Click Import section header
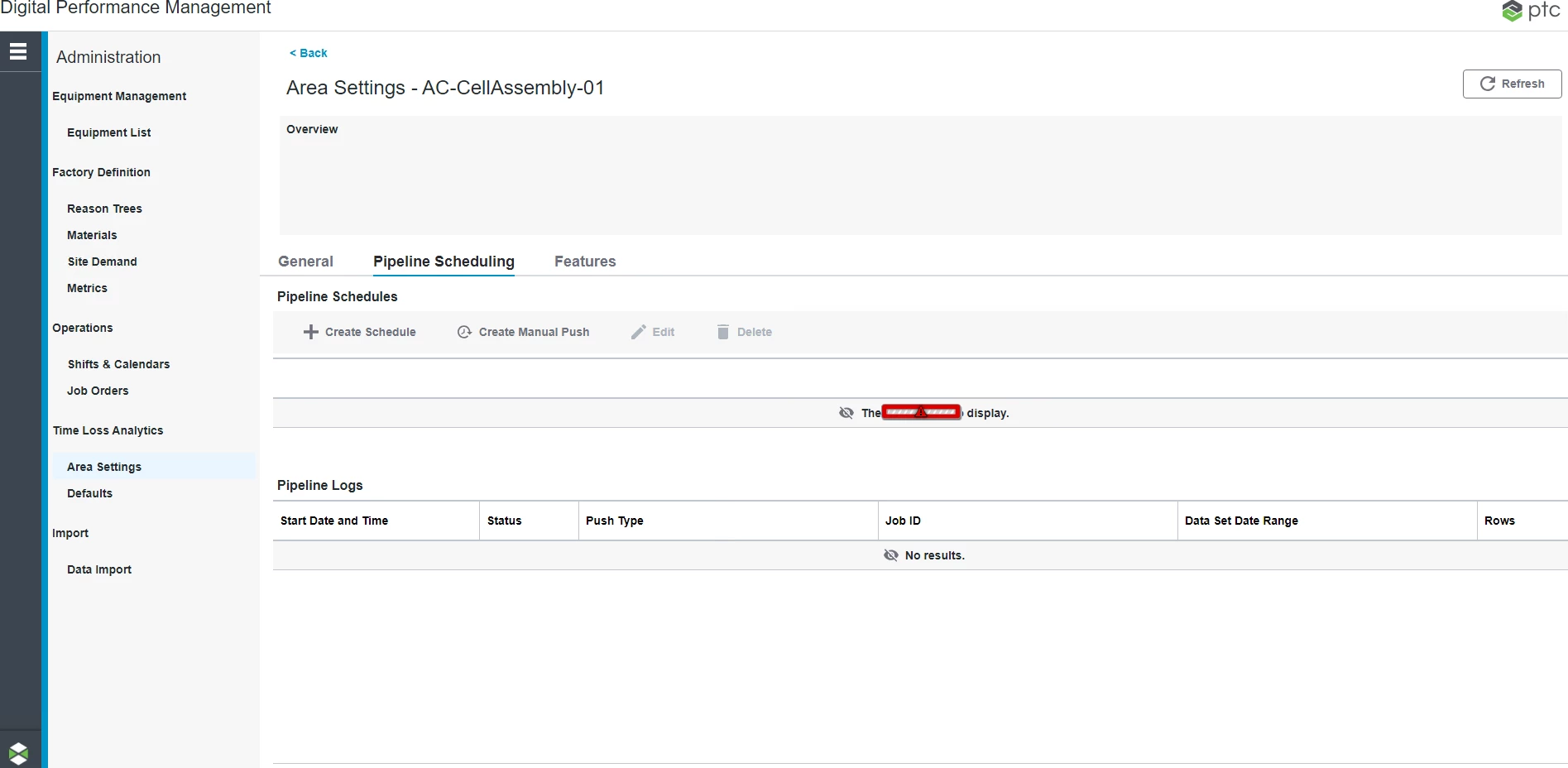The image size is (1568, 768). tap(70, 533)
